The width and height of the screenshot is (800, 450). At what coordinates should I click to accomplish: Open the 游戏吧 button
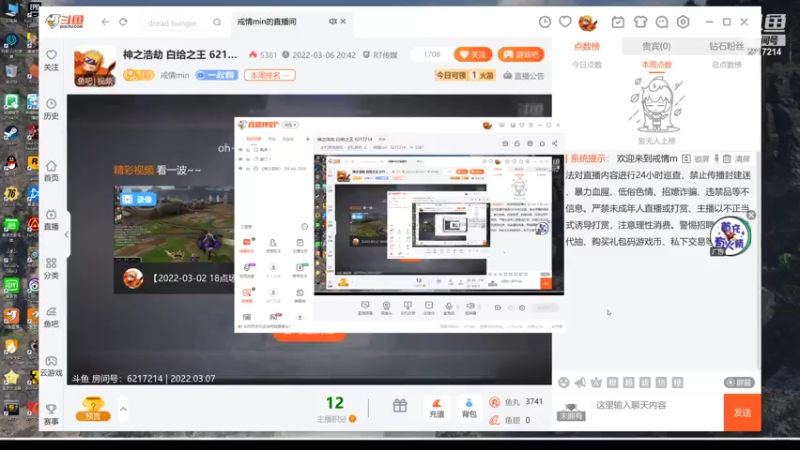[520, 55]
